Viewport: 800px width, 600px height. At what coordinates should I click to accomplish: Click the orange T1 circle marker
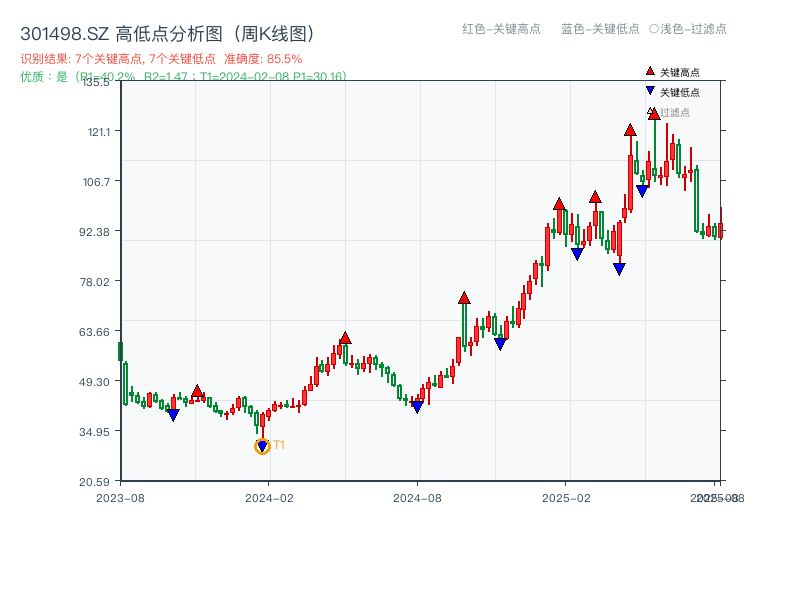(x=262, y=445)
